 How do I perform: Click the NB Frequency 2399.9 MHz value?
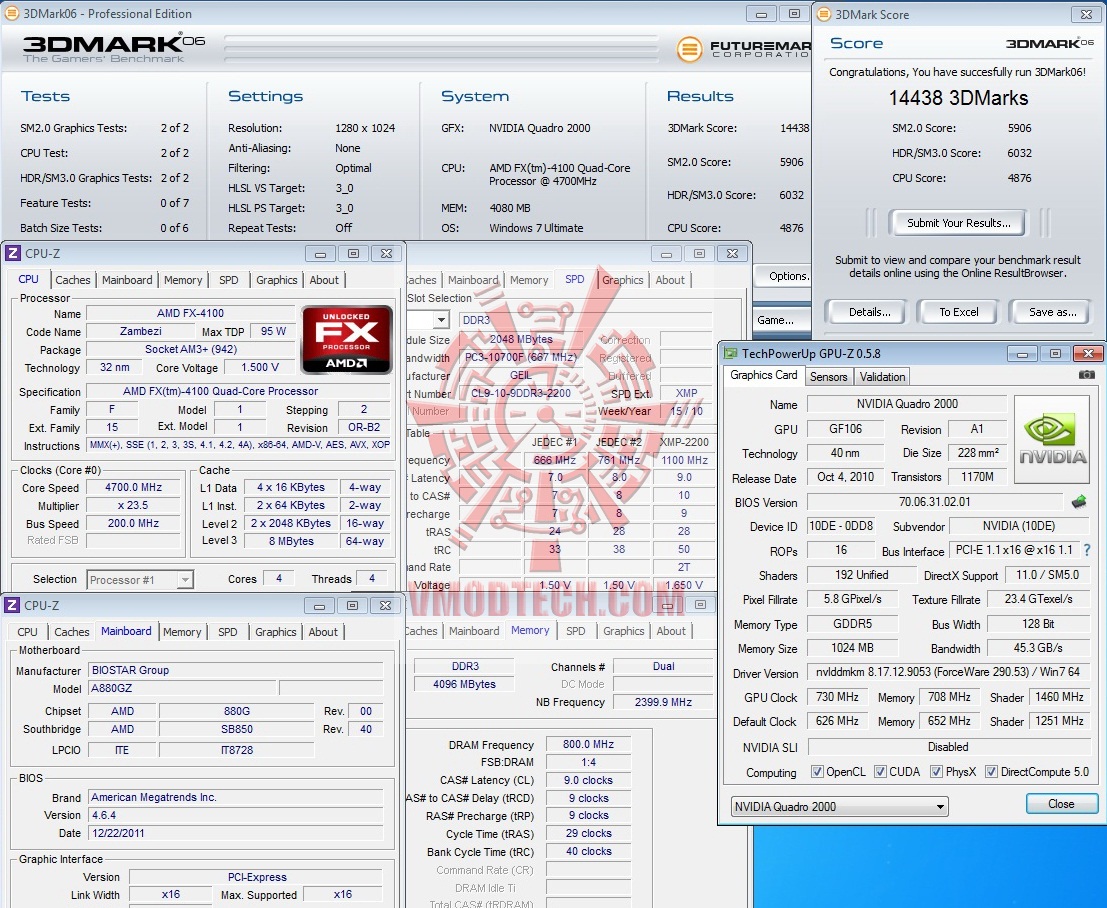(662, 702)
